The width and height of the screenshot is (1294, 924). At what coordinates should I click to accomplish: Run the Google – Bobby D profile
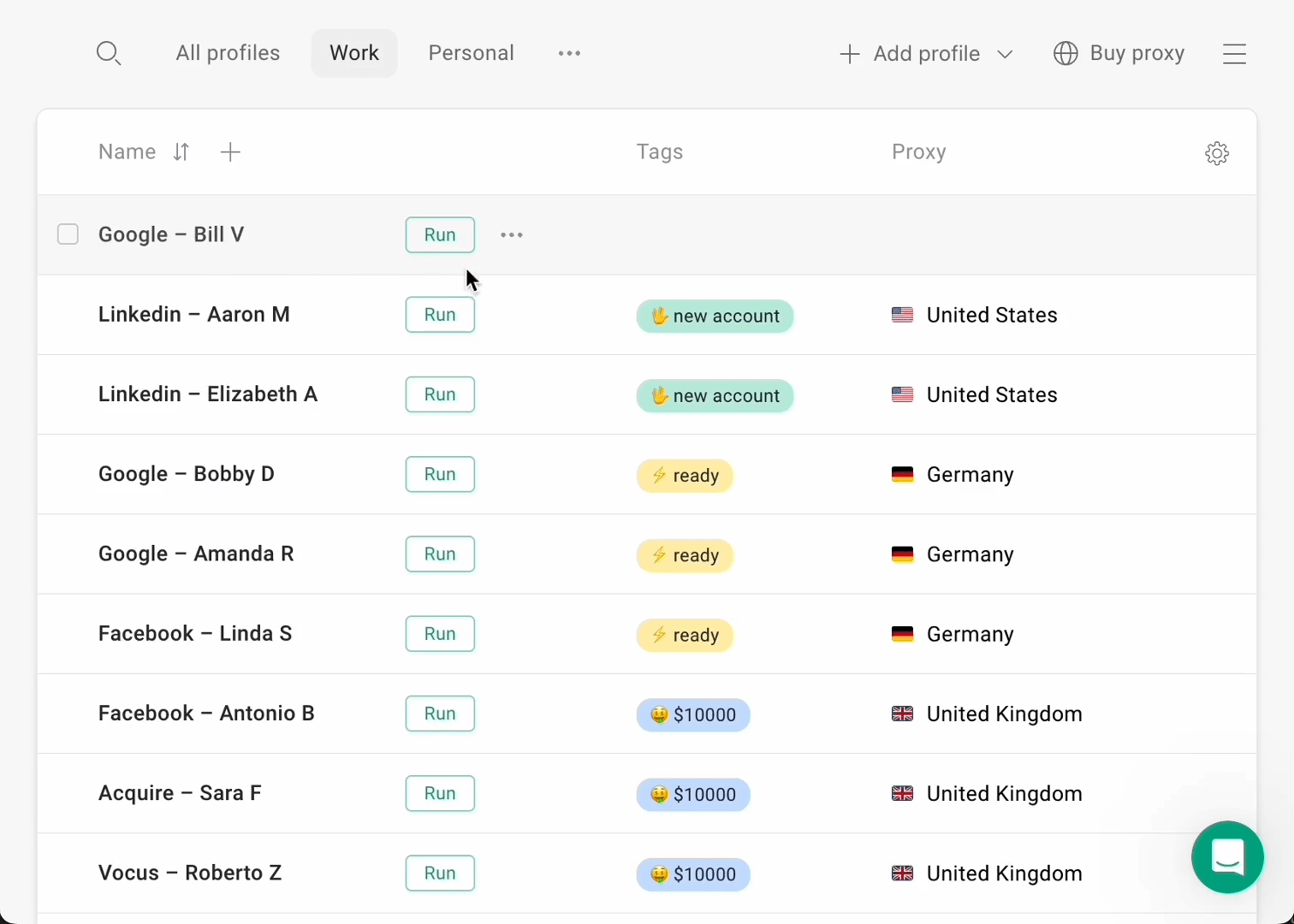[x=440, y=474]
